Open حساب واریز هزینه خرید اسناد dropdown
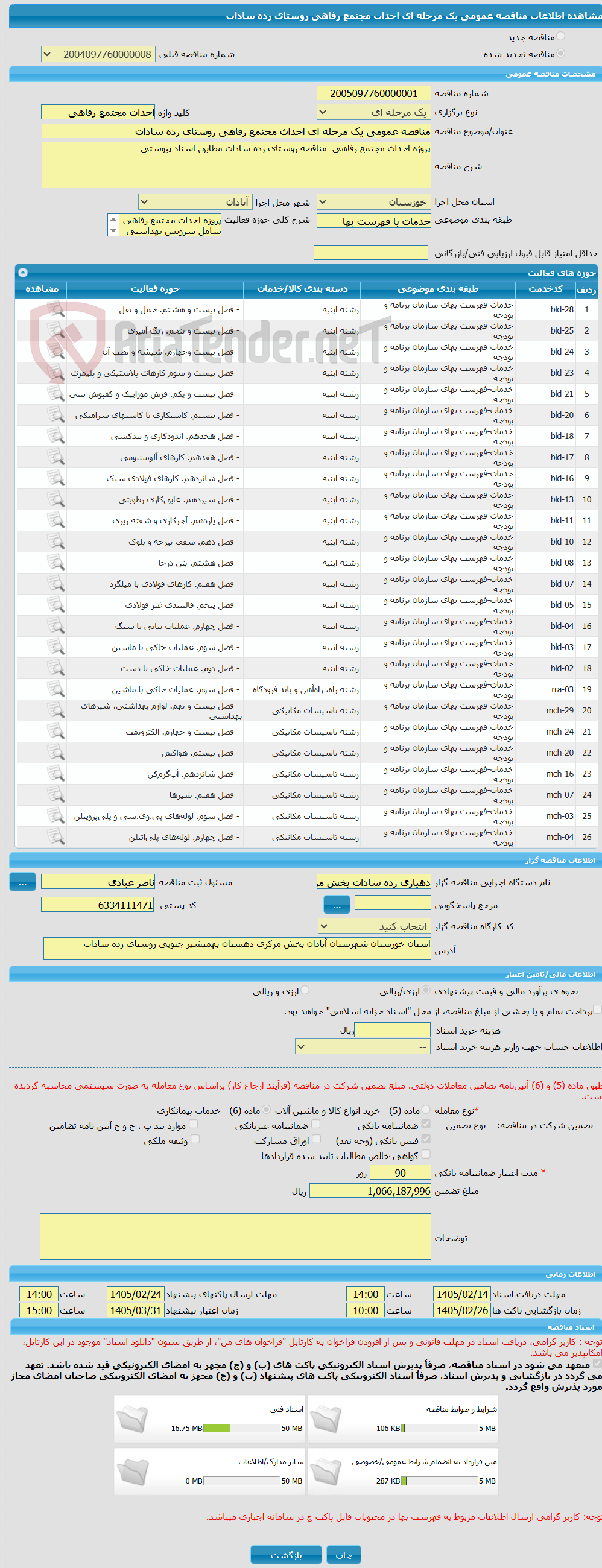This screenshot has height=1568, width=602. pyautogui.click(x=363, y=1047)
